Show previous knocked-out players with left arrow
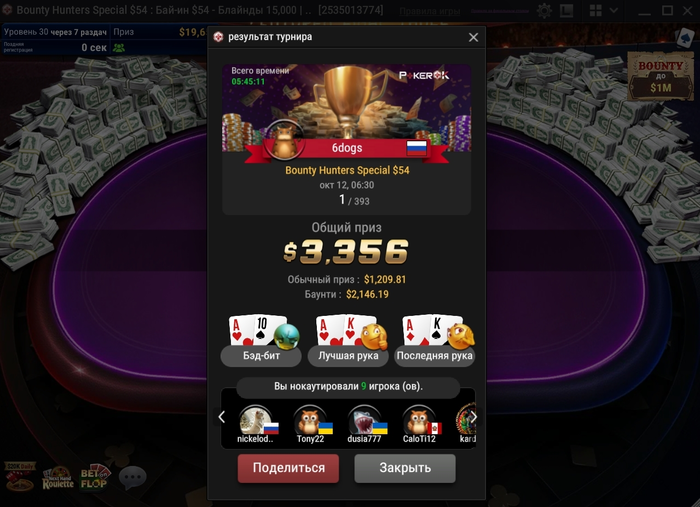Screen dimensions: 700x507 (x=221, y=417)
